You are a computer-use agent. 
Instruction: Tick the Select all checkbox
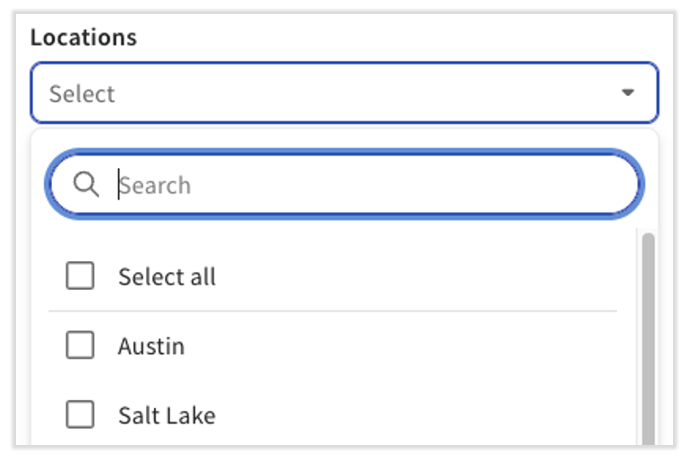[80, 276]
